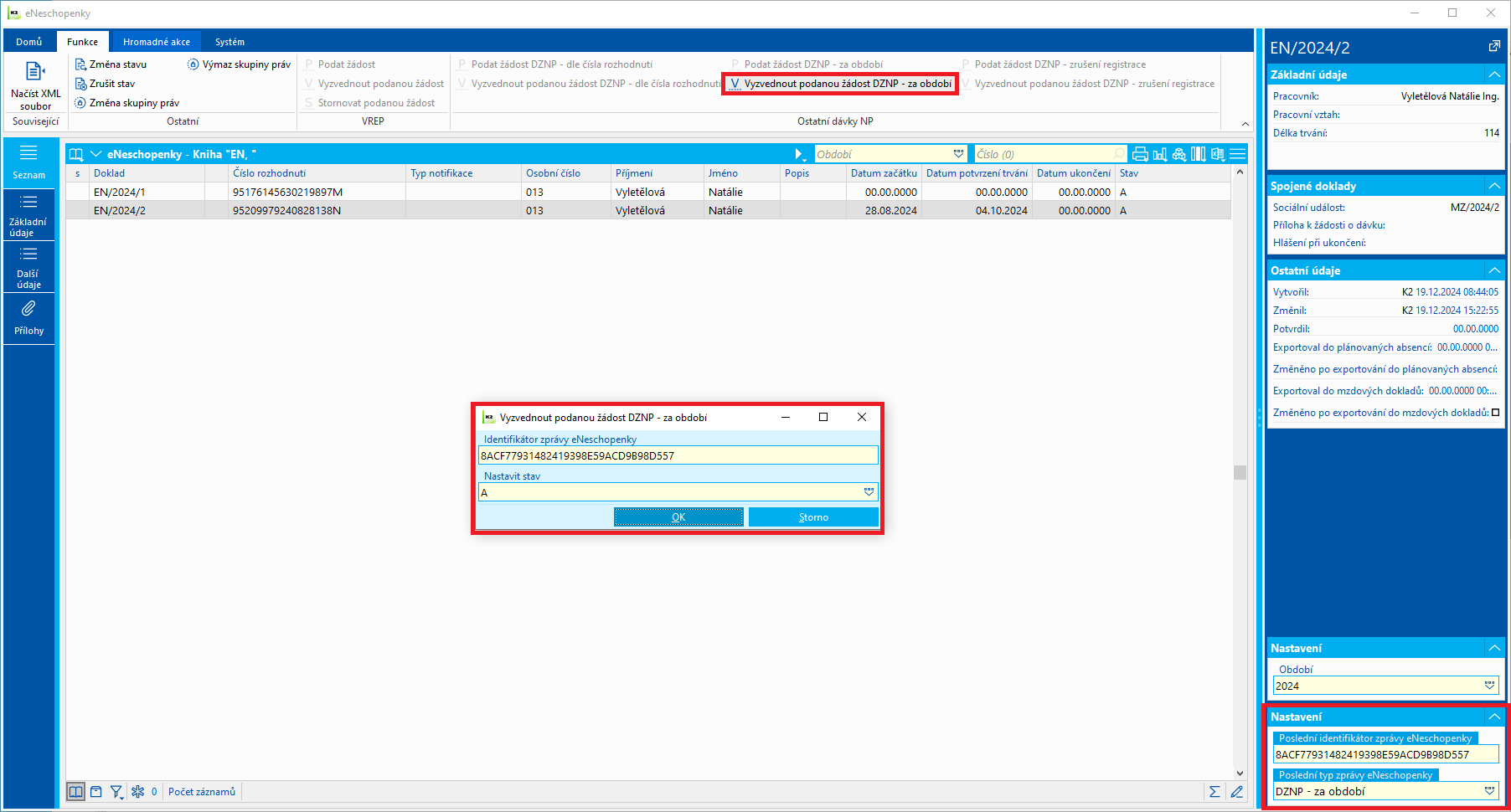Open the hamburger menu in the table toolbar
The height and width of the screenshot is (812, 1511).
point(1238,154)
